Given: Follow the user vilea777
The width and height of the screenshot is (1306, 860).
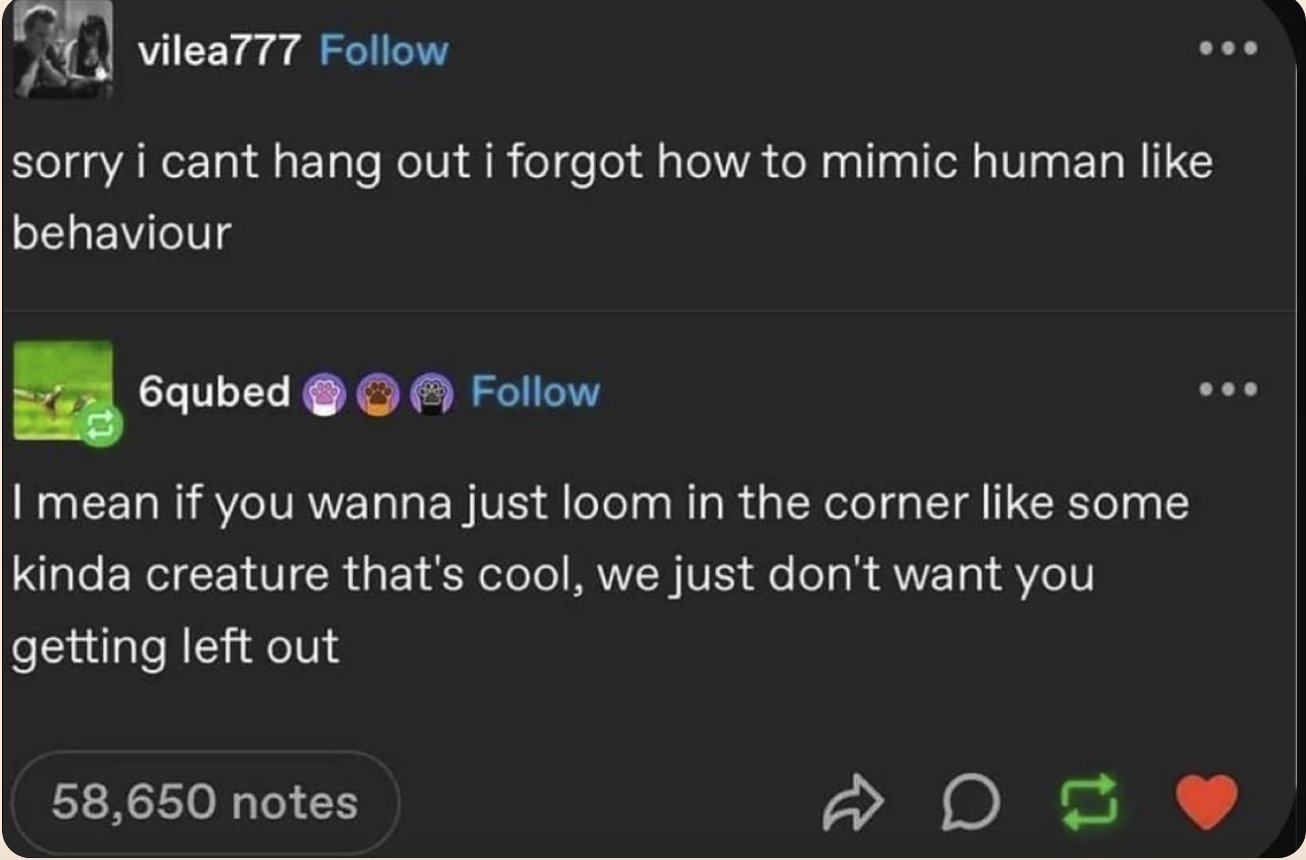Looking at the screenshot, I should 383,50.
